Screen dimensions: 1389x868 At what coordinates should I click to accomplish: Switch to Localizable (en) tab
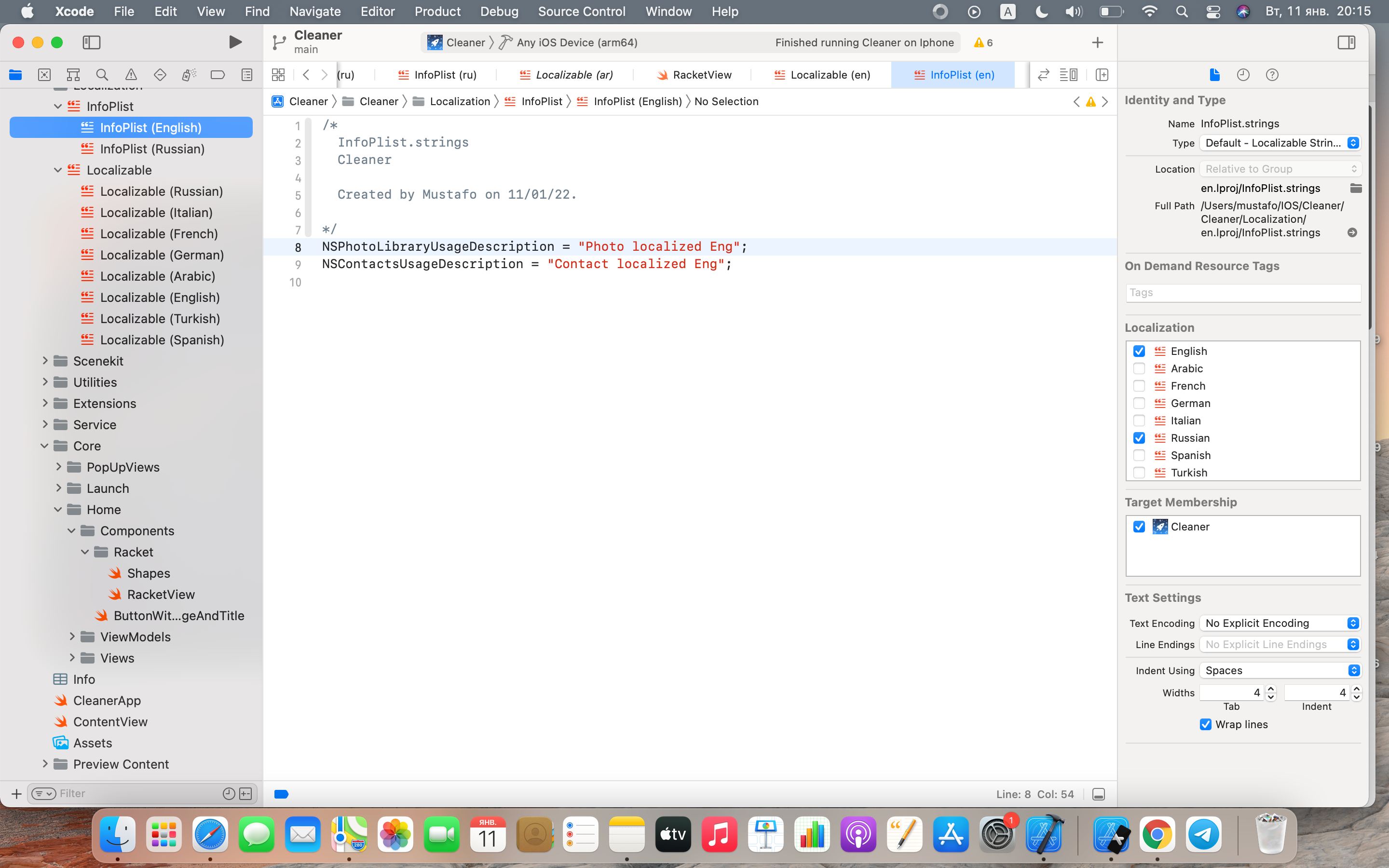(822, 75)
